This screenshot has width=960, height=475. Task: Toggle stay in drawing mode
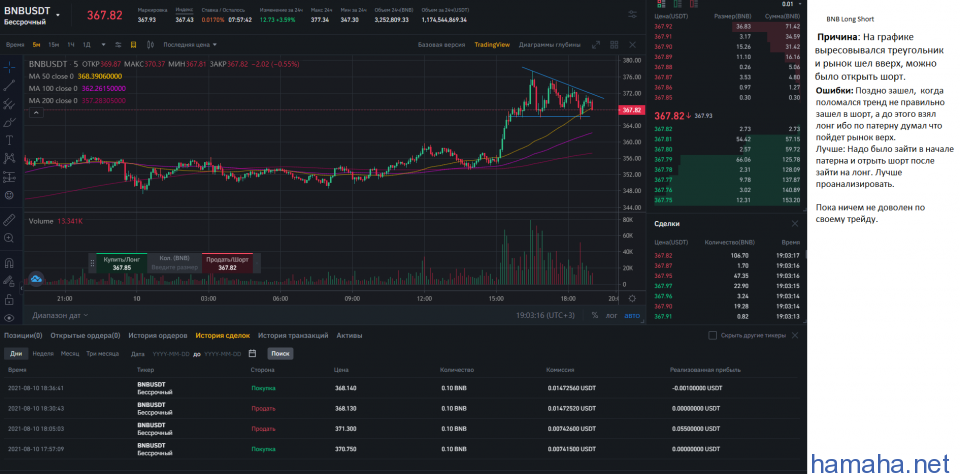pos(9,281)
